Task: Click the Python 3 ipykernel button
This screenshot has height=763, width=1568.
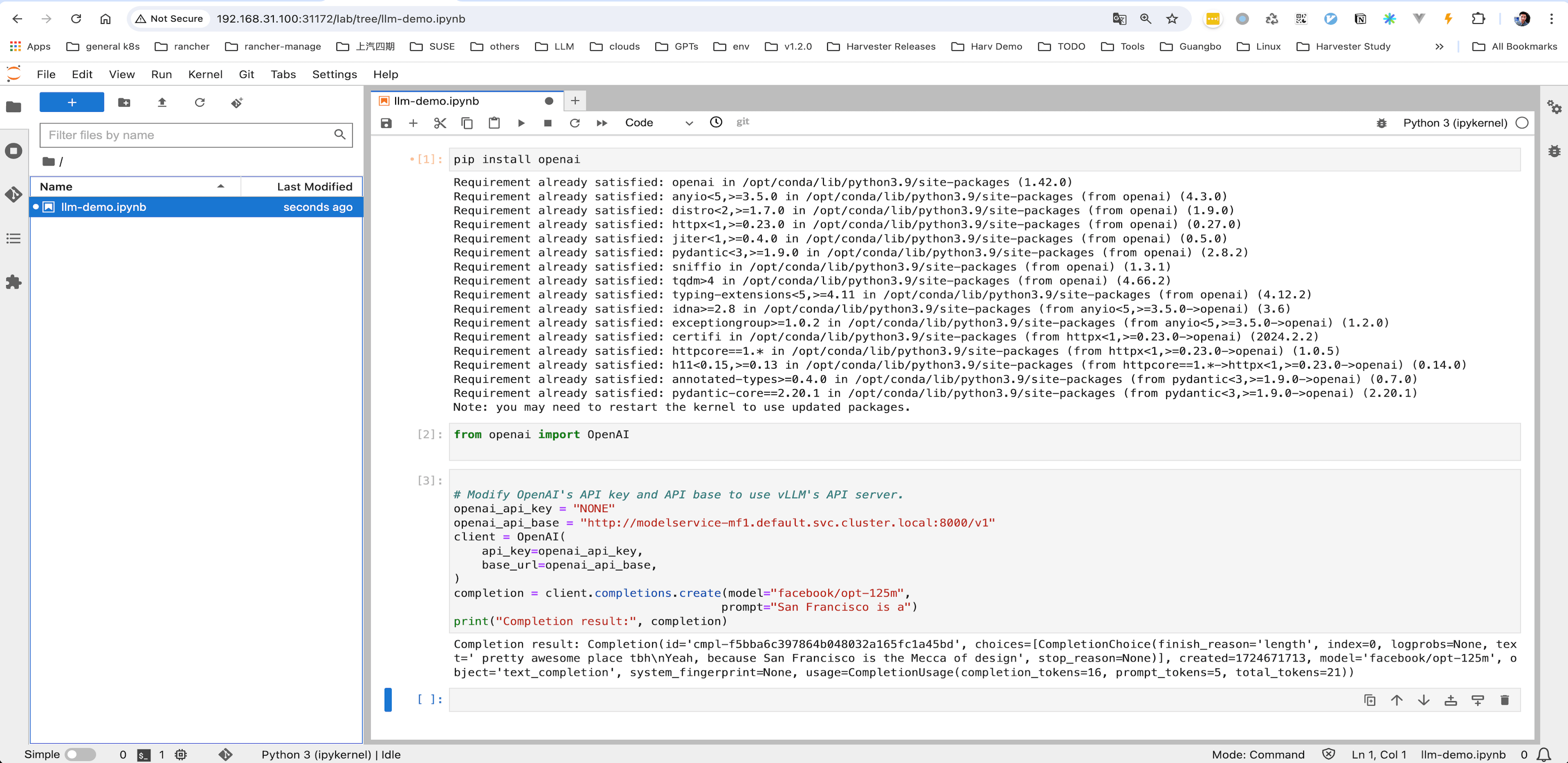Action: pyautogui.click(x=1455, y=122)
